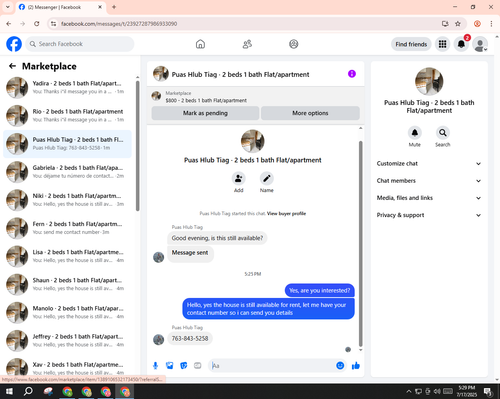Screen dimensions: 500x399
Task: Click the conversation list scrollbar
Action: point(137,146)
